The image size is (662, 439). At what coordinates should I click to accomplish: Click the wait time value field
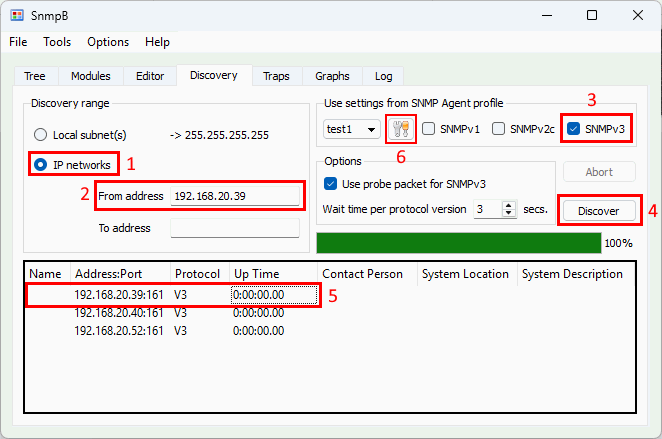coord(488,209)
